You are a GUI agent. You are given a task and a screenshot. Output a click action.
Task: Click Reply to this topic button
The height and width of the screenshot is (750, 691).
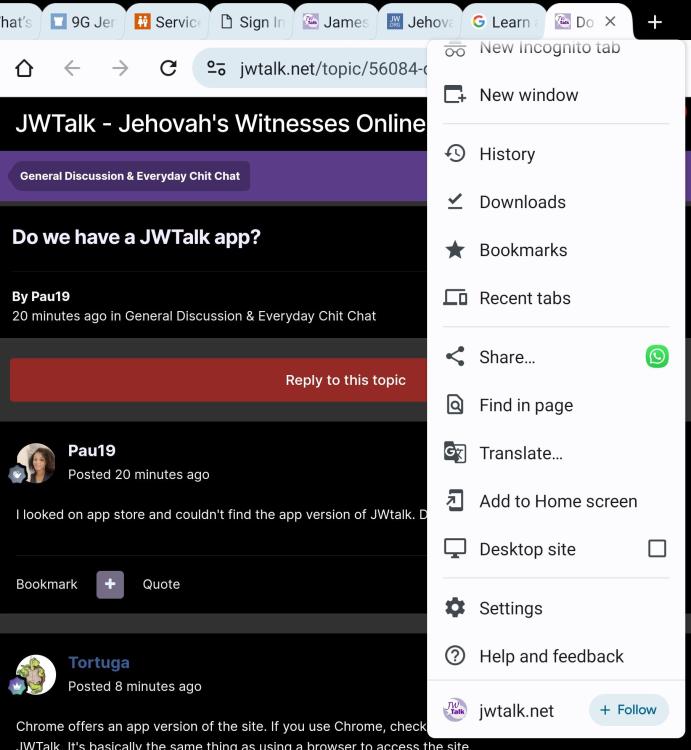[x=219, y=380]
